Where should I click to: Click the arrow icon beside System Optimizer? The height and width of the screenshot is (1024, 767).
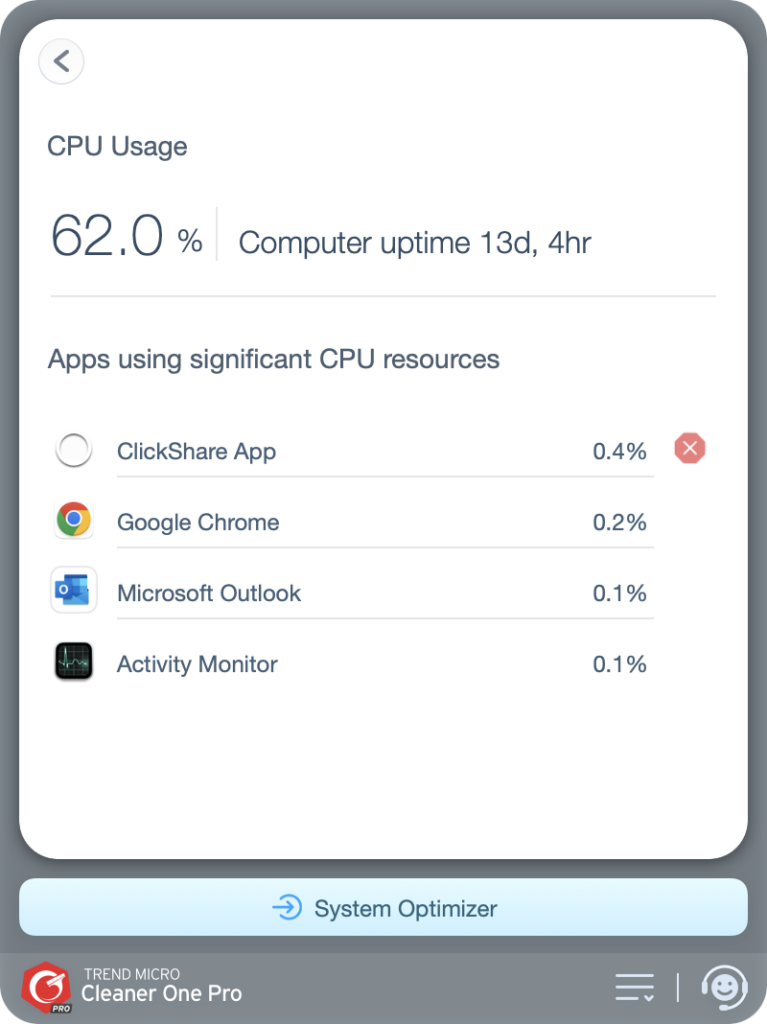(x=287, y=908)
